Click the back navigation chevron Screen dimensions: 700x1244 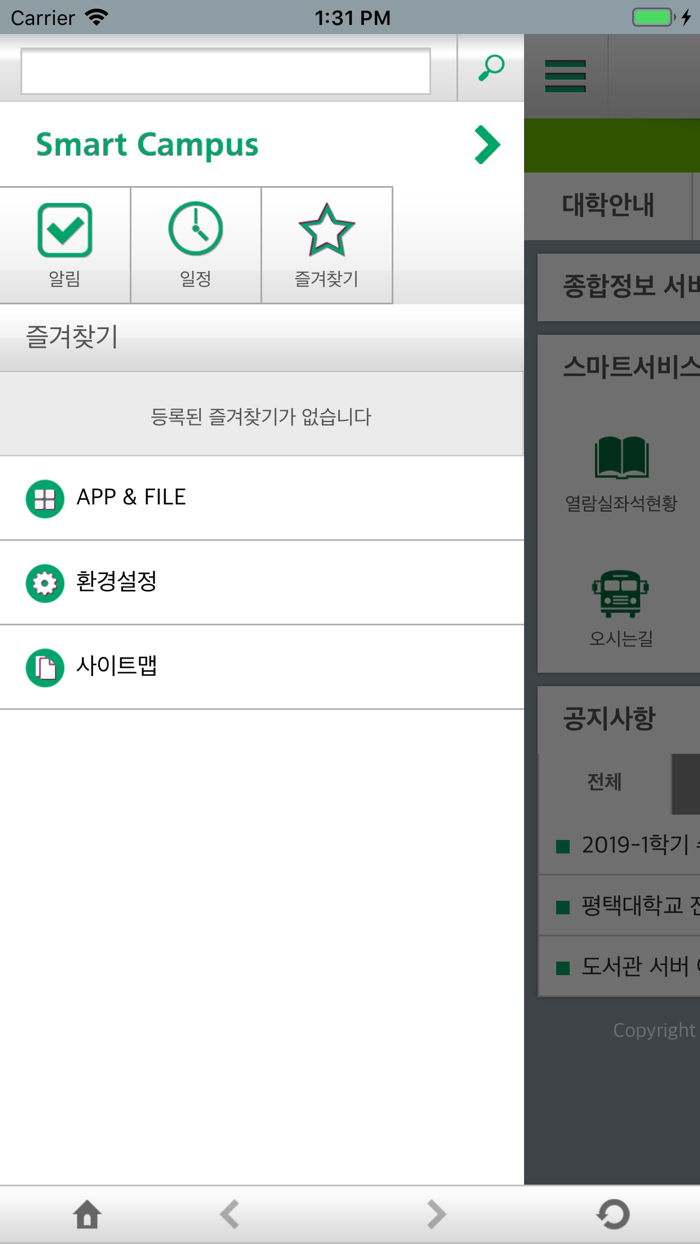230,1214
